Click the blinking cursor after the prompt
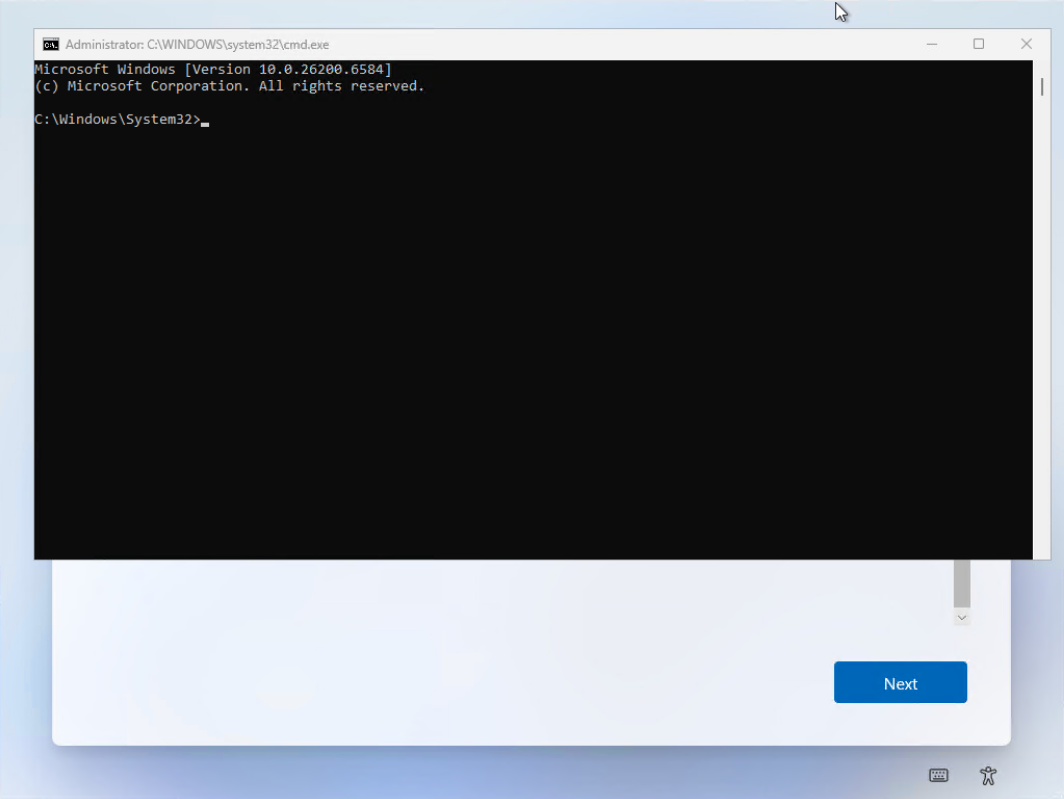 205,124
